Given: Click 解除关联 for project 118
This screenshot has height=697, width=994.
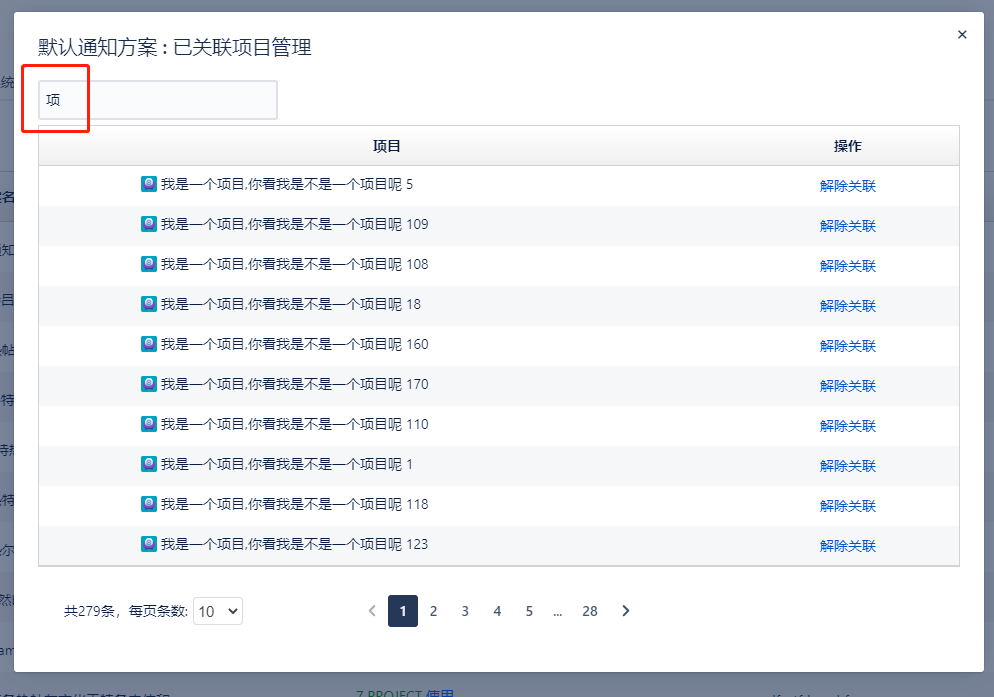Looking at the screenshot, I should pyautogui.click(x=847, y=505).
